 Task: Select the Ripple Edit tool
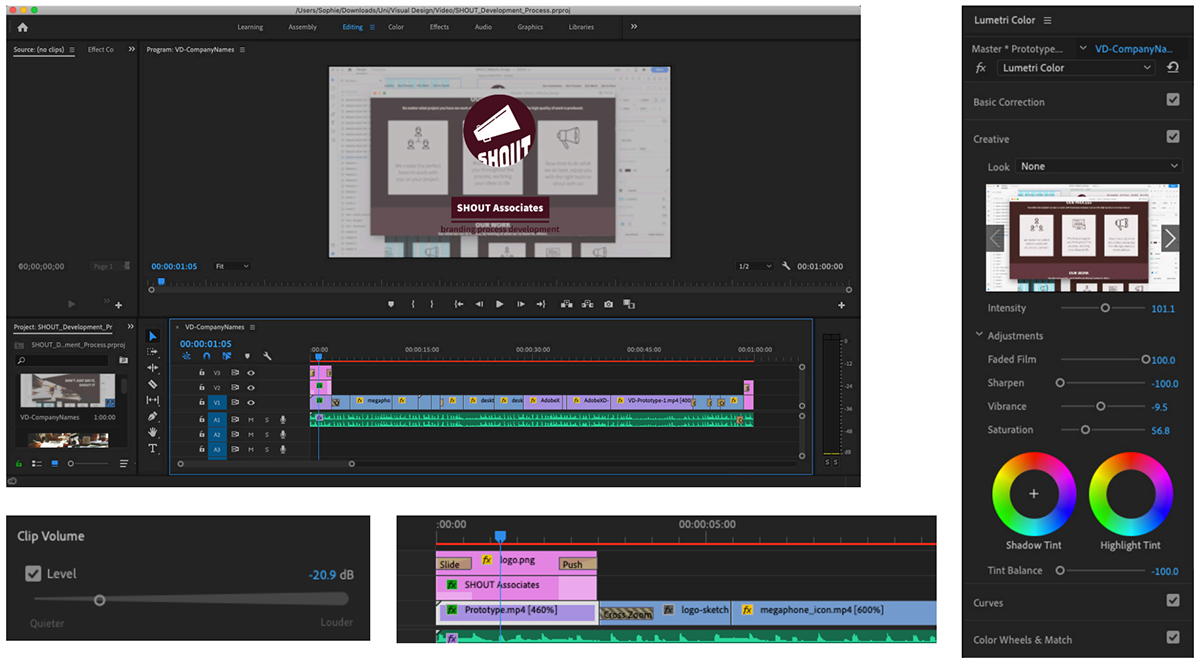click(x=153, y=368)
